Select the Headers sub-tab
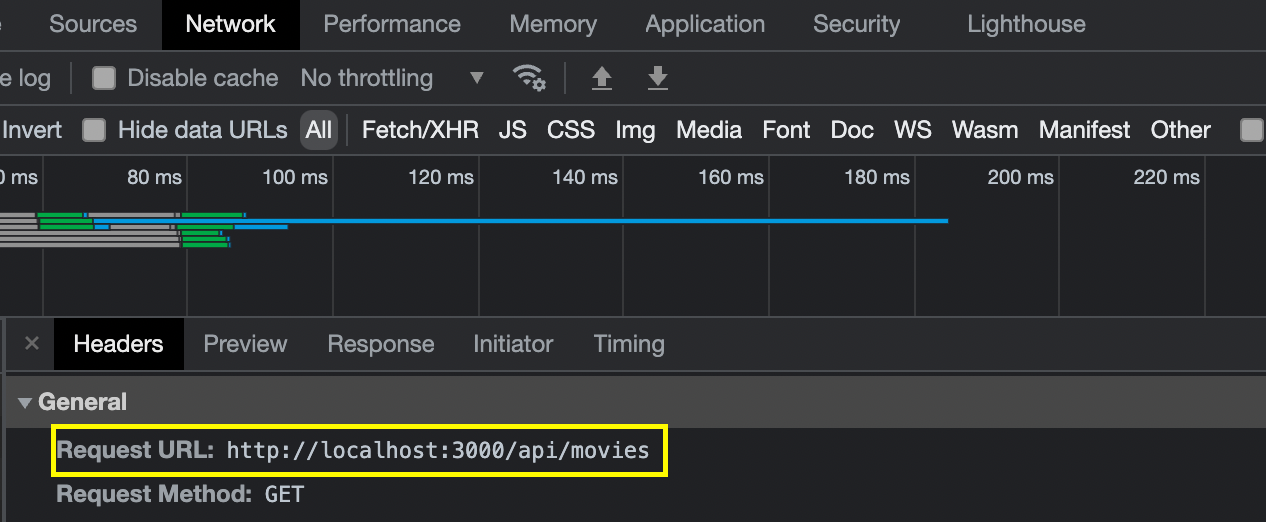The height and width of the screenshot is (522, 1266). tap(118, 344)
